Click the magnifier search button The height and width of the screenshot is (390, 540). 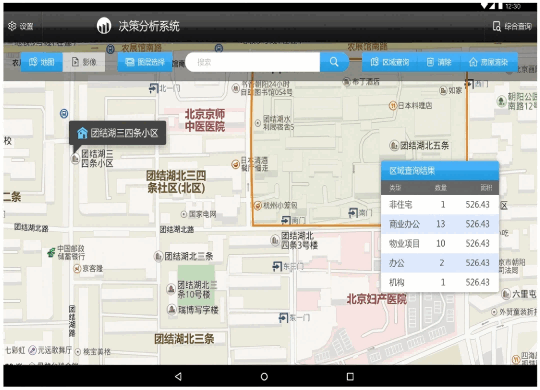pyautogui.click(x=334, y=62)
